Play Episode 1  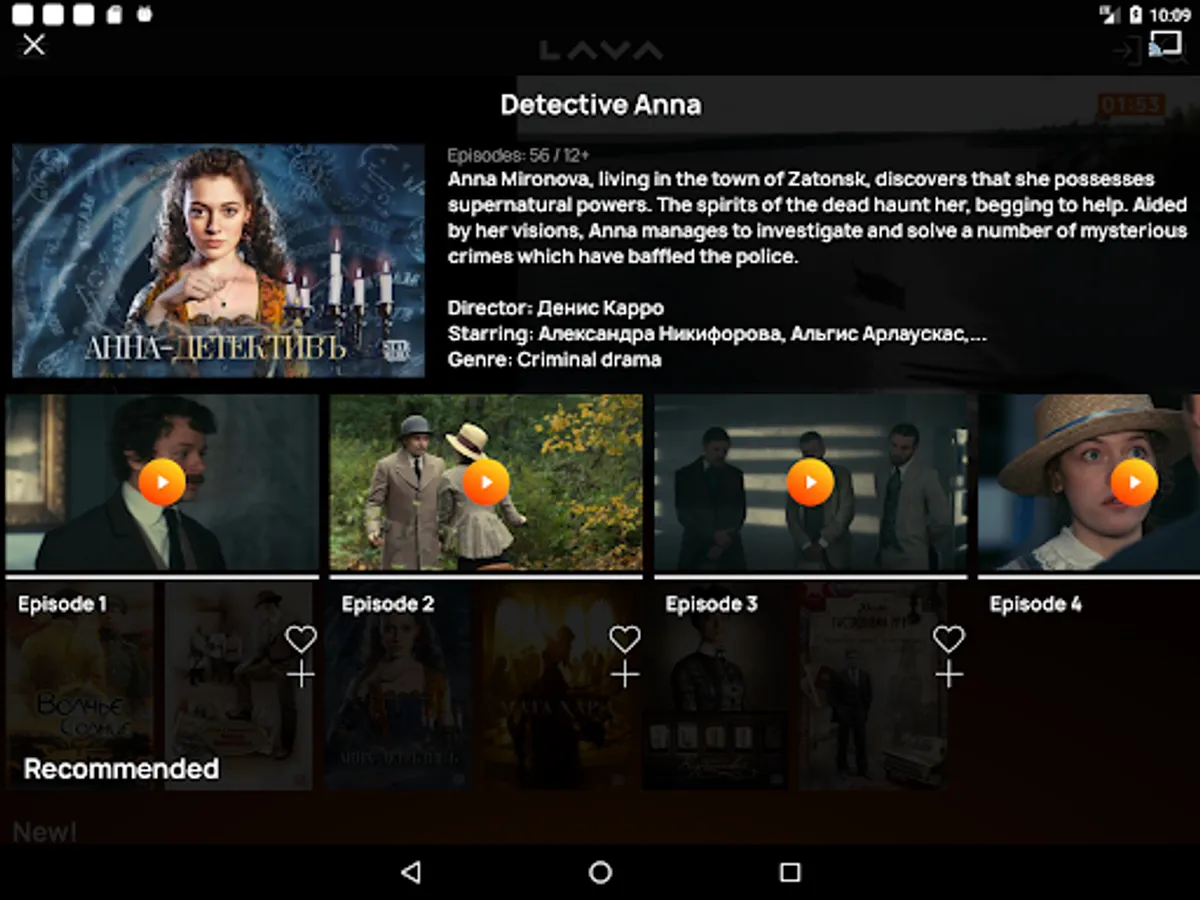coord(162,482)
